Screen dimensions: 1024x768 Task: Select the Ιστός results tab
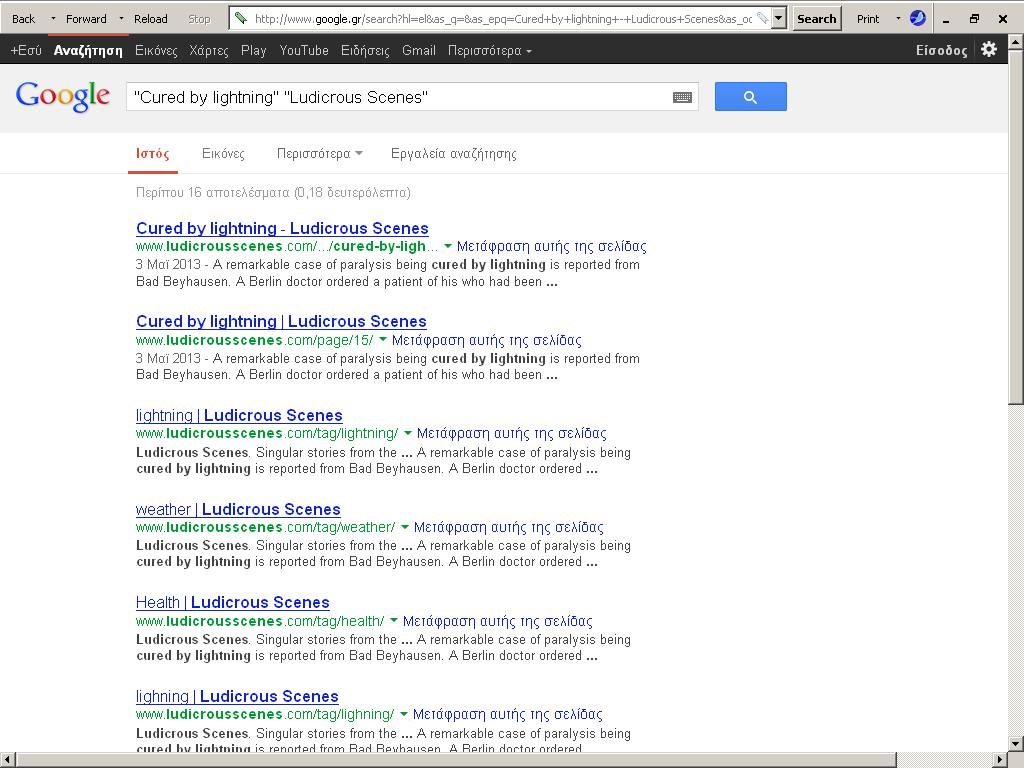point(153,153)
